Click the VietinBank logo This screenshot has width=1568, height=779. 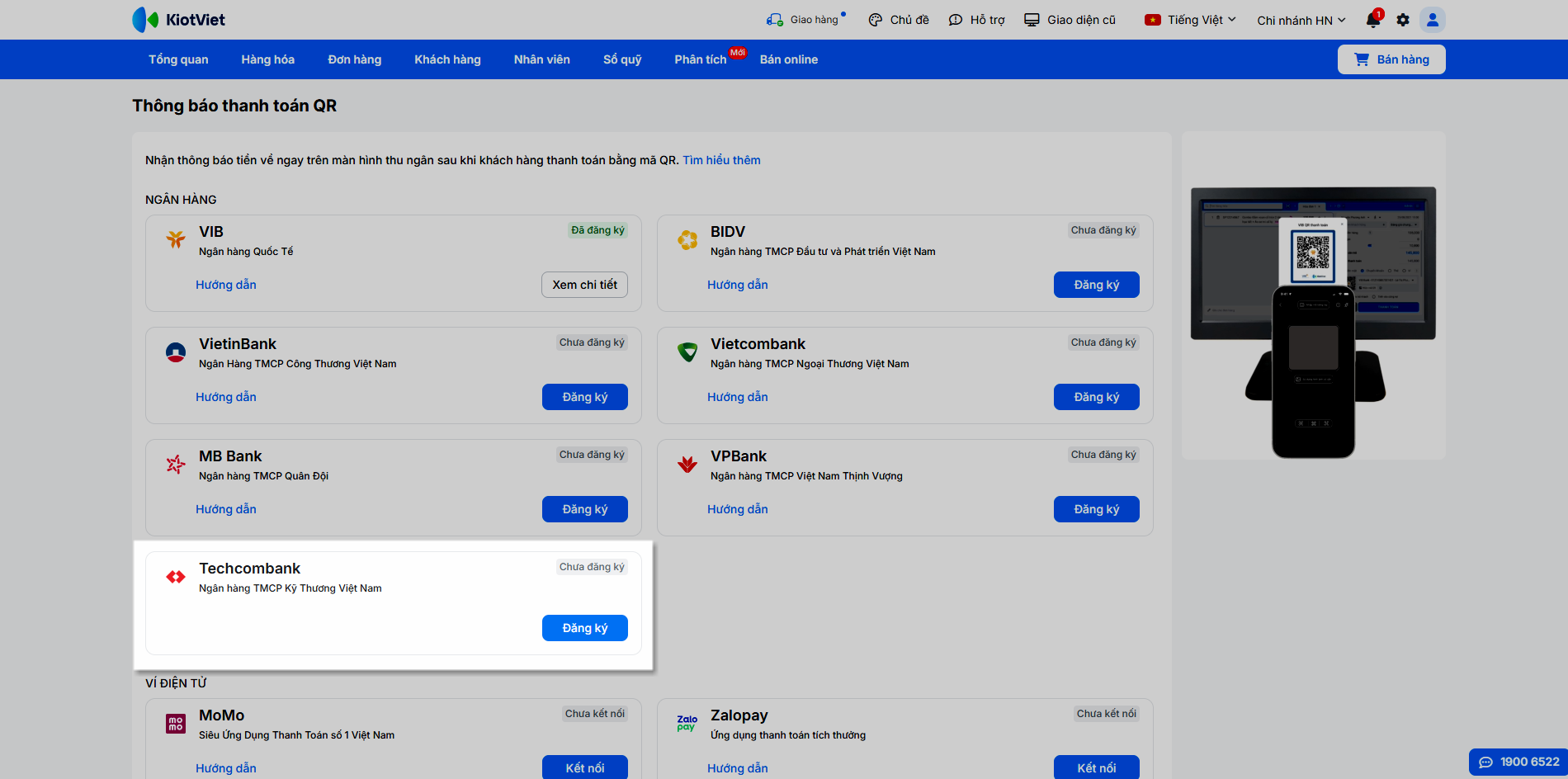[x=176, y=352]
